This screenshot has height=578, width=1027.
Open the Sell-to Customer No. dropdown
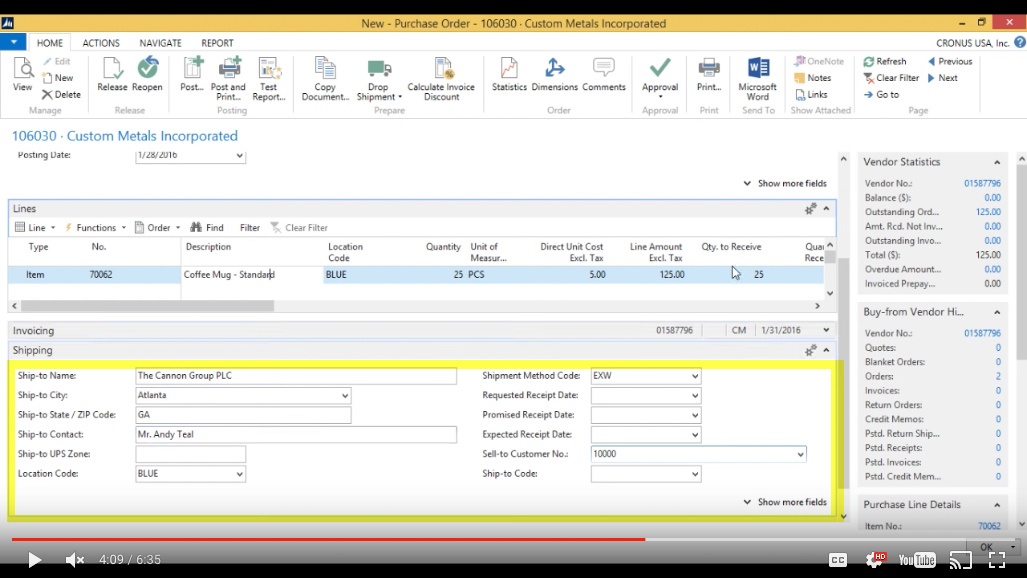tap(800, 454)
